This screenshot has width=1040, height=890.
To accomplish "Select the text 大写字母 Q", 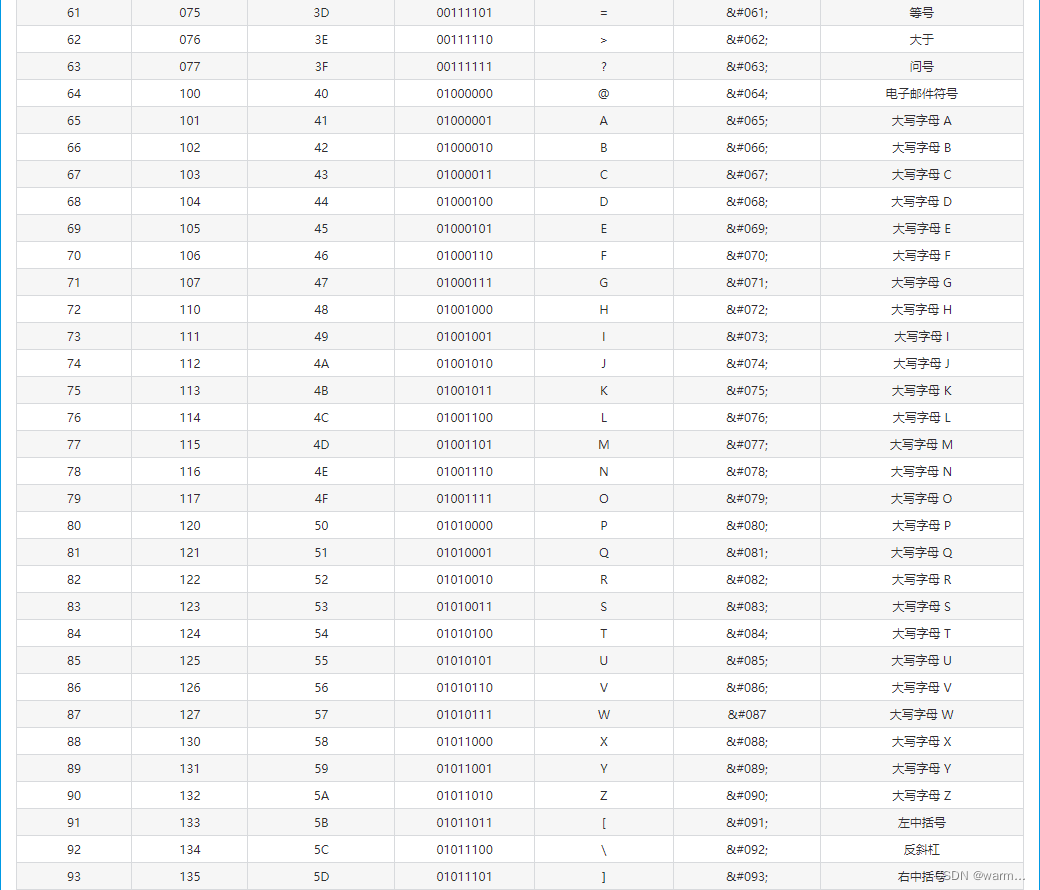I will 921,552.
